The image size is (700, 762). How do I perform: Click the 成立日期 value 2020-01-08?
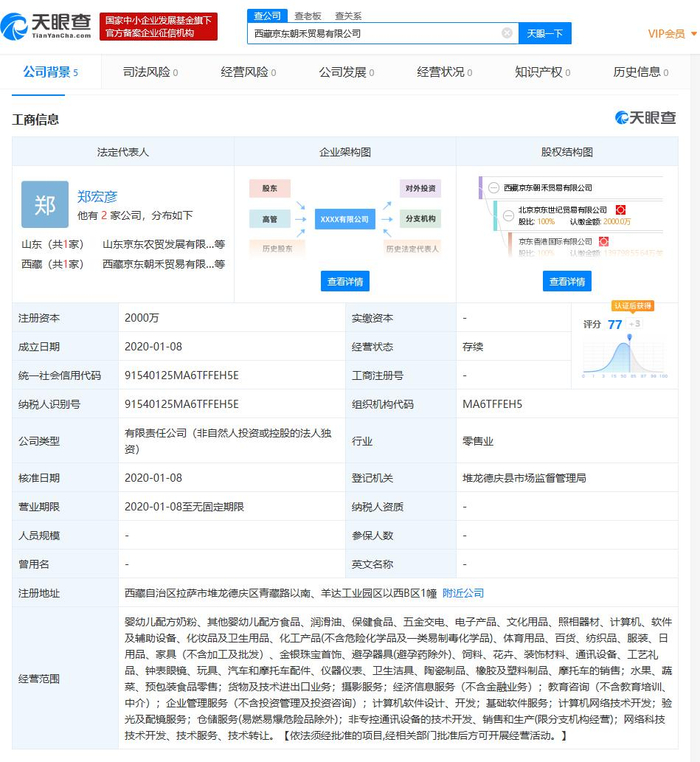pyautogui.click(x=153, y=346)
